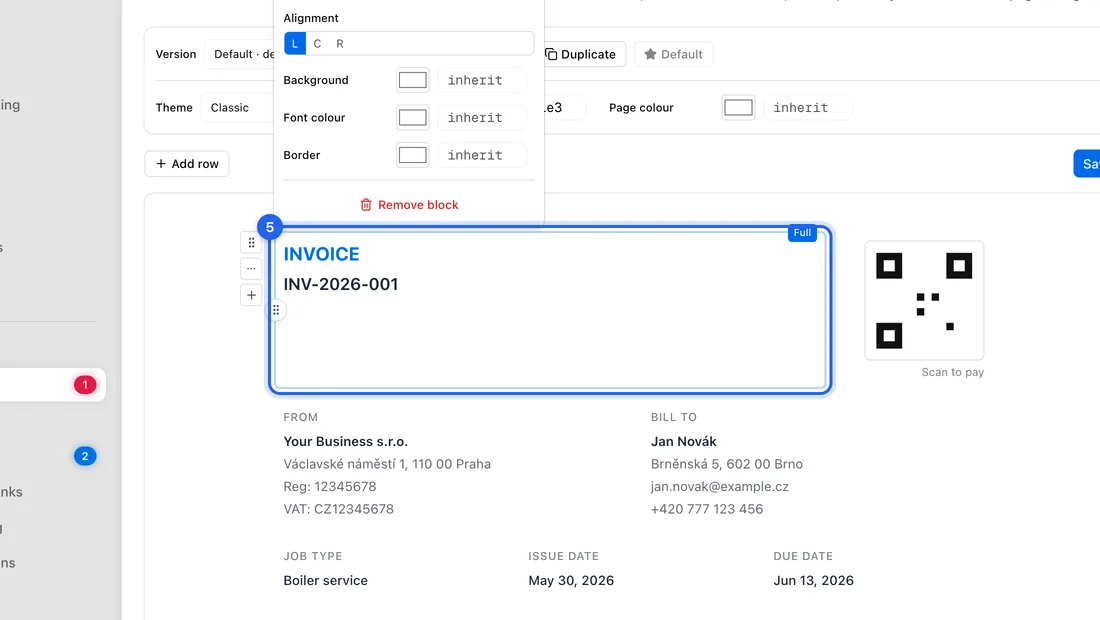Open the Background colour swatch
Image resolution: width=1100 pixels, height=620 pixels.
click(412, 80)
